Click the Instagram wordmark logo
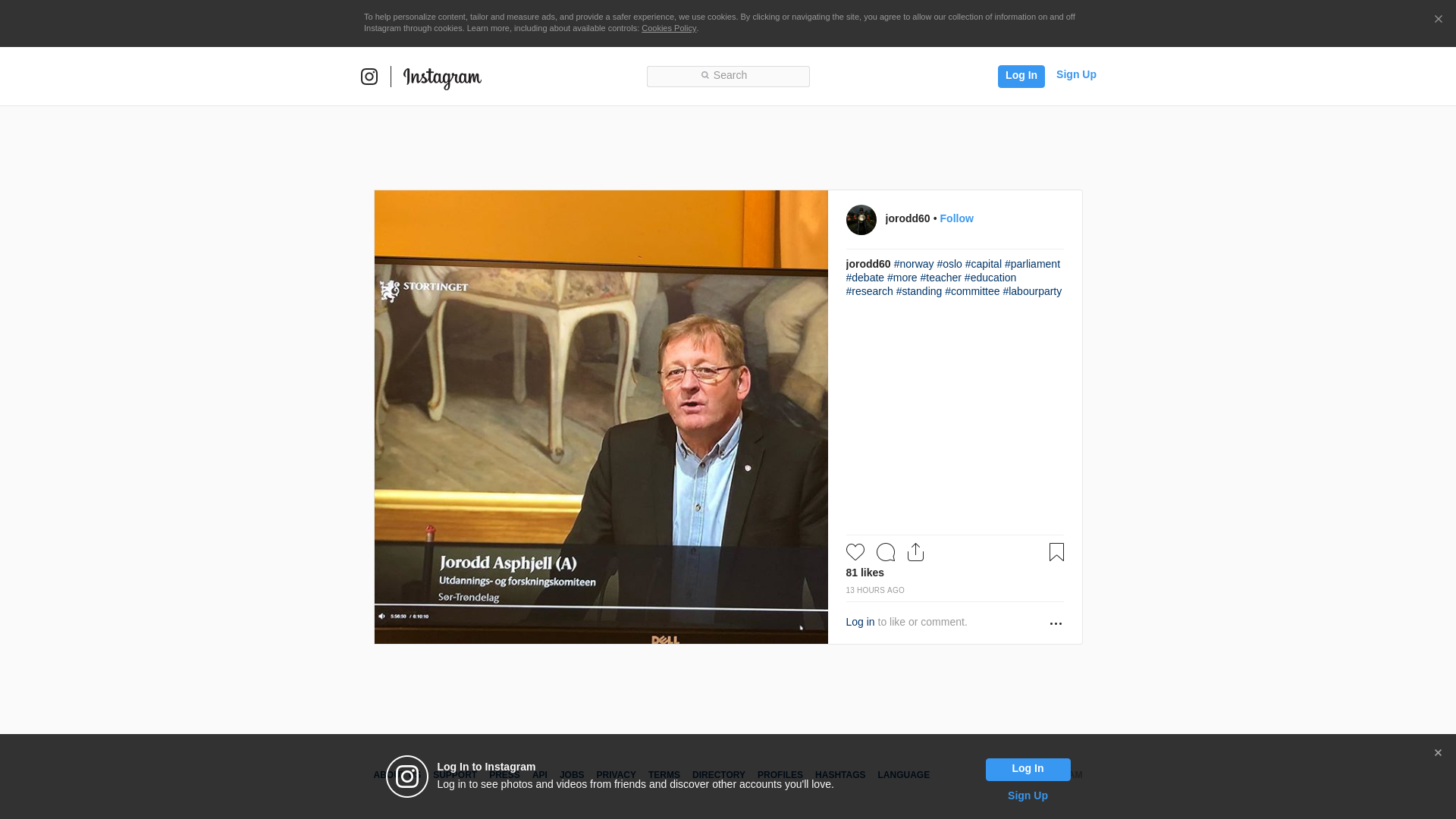The image size is (1456, 819). click(442, 77)
